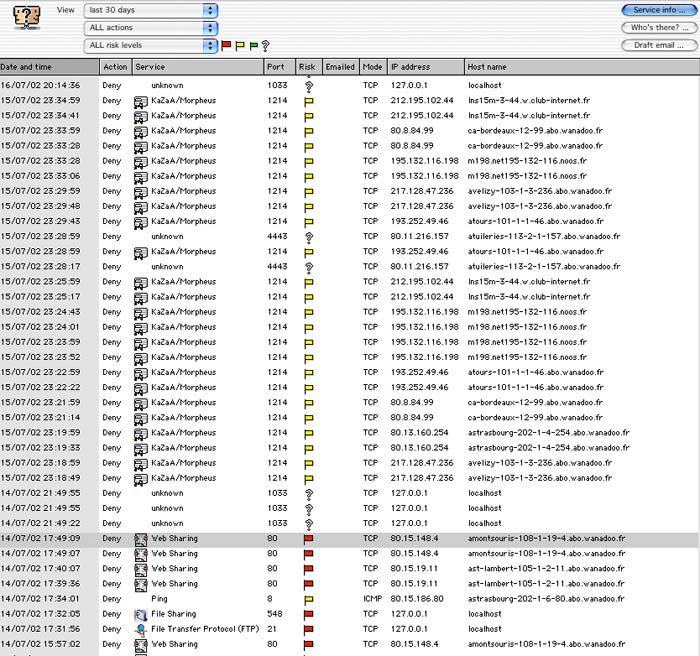
Task: Click question mark risk in 14/07/02 21:49:22 row
Action: (x=308, y=524)
